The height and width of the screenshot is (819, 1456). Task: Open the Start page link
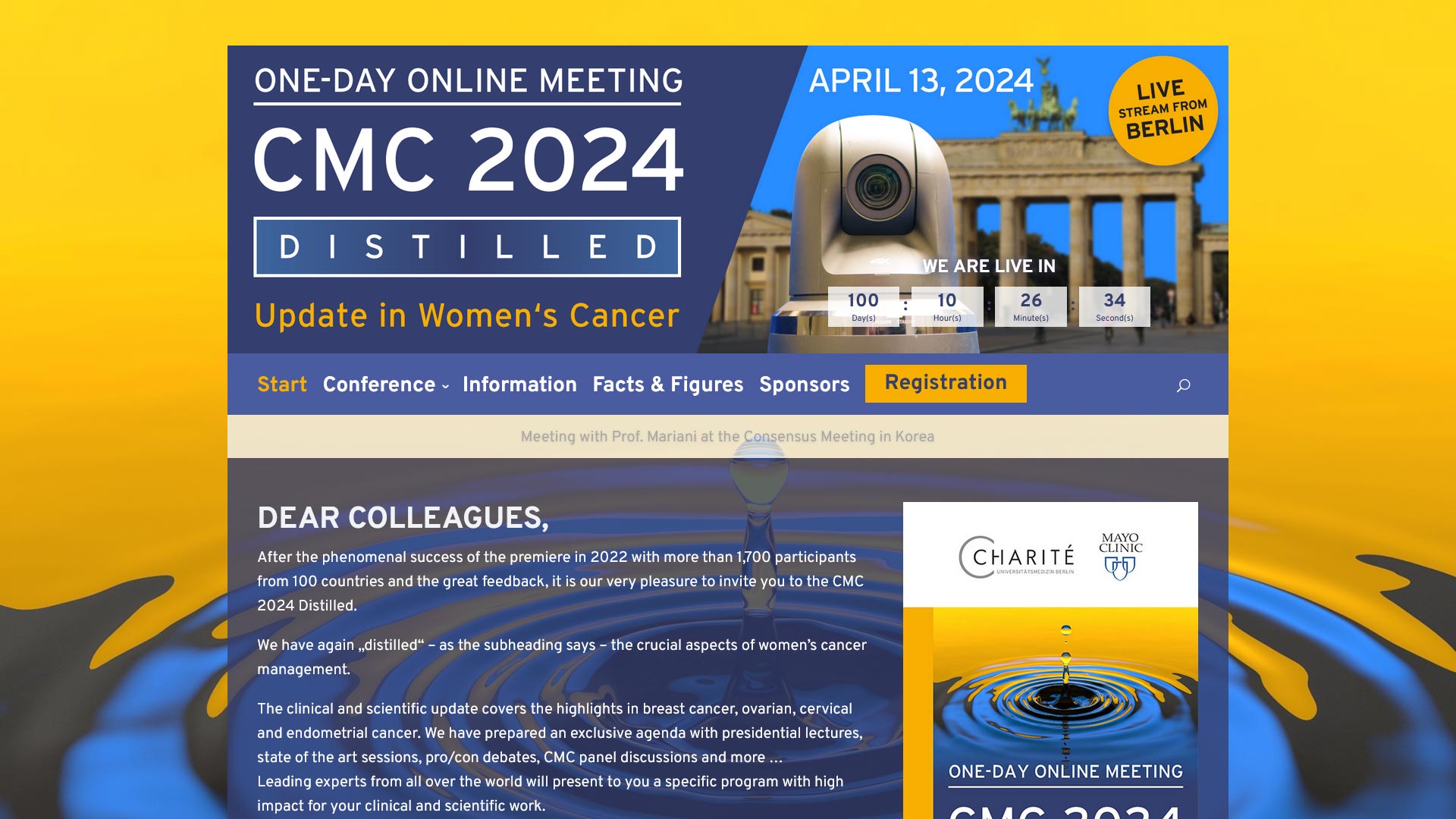(x=281, y=385)
